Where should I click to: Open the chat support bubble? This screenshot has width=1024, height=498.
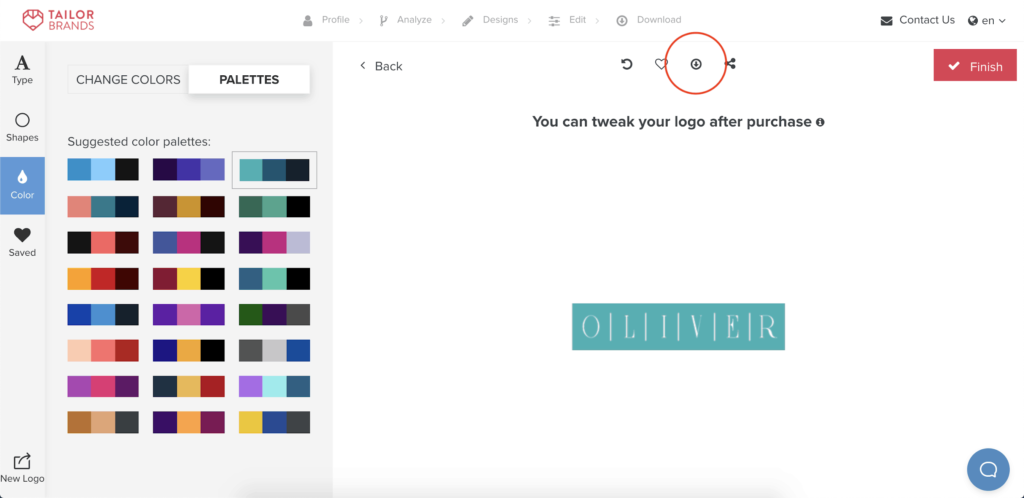[x=988, y=469]
